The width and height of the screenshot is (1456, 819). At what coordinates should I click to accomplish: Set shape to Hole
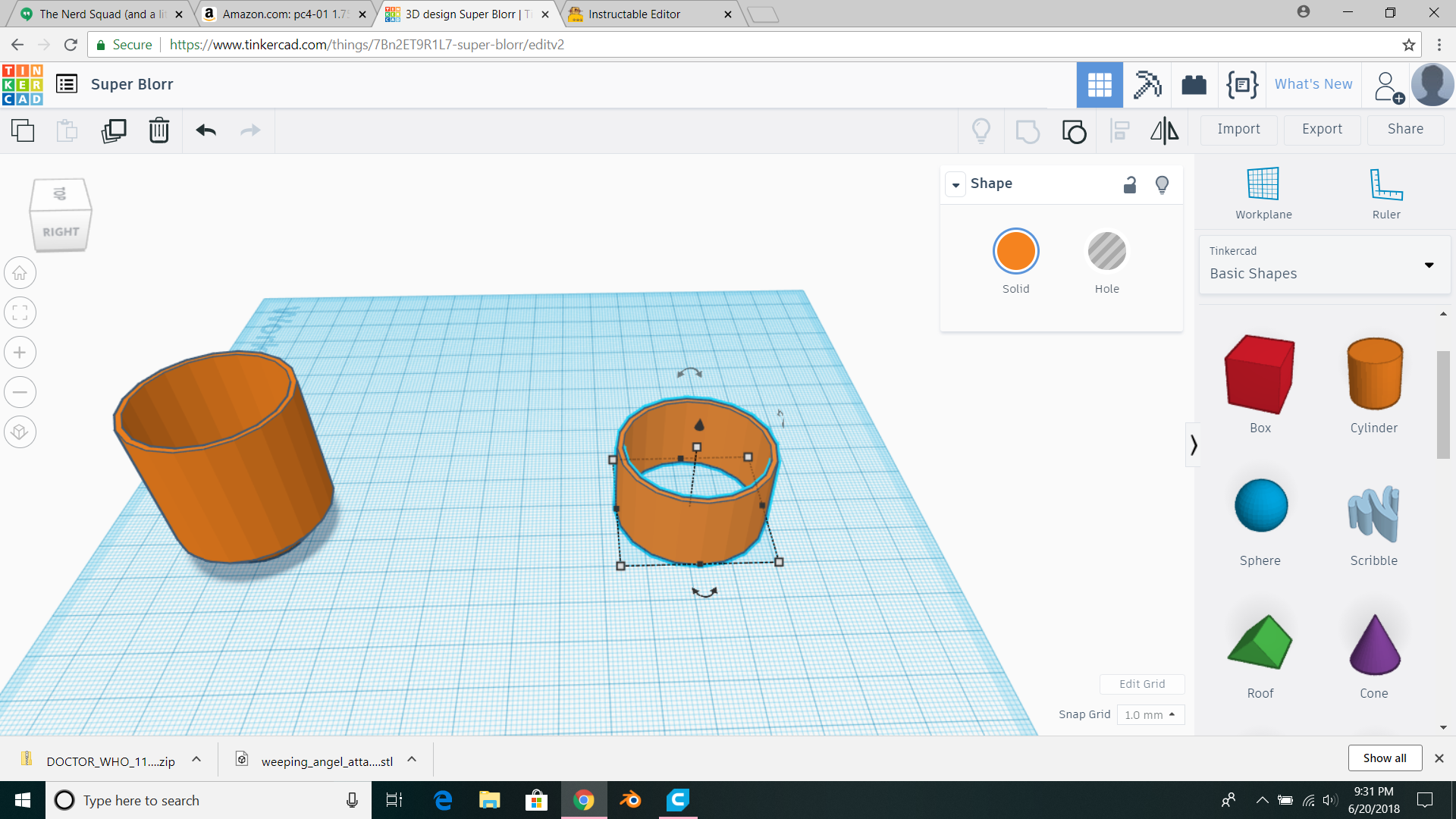coord(1106,252)
